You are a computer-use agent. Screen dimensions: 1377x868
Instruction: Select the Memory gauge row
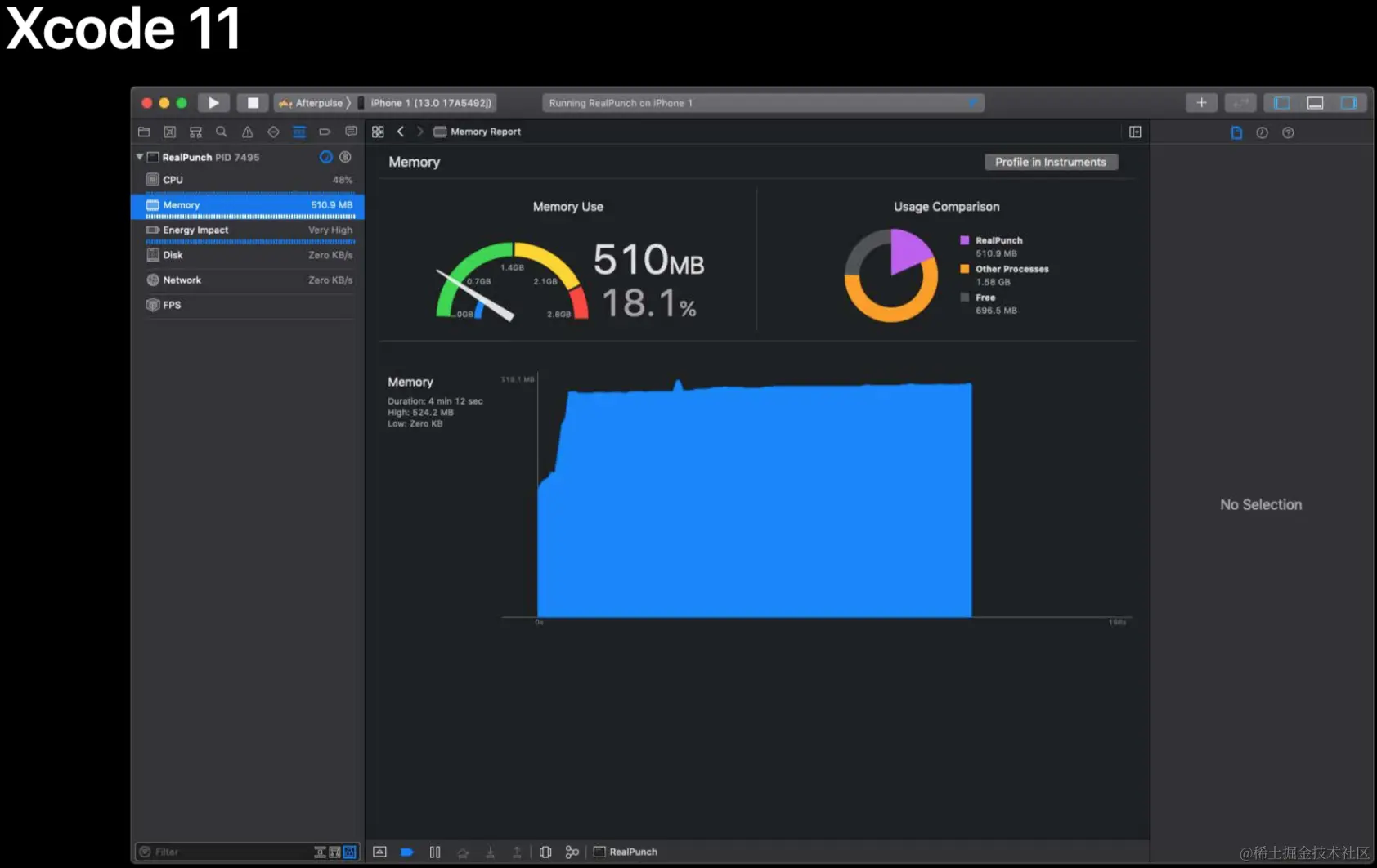[248, 206]
